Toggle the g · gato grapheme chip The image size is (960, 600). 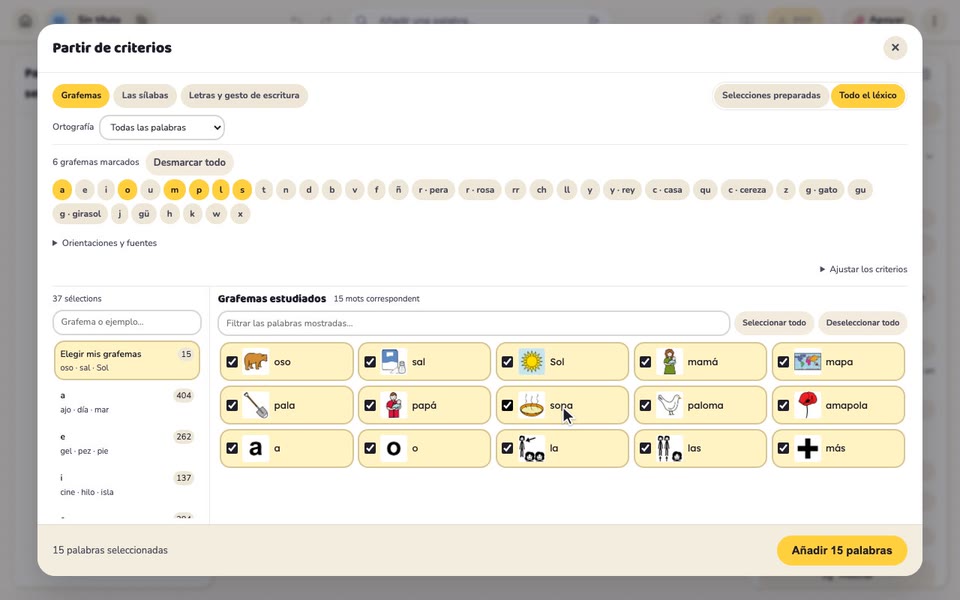click(x=821, y=190)
